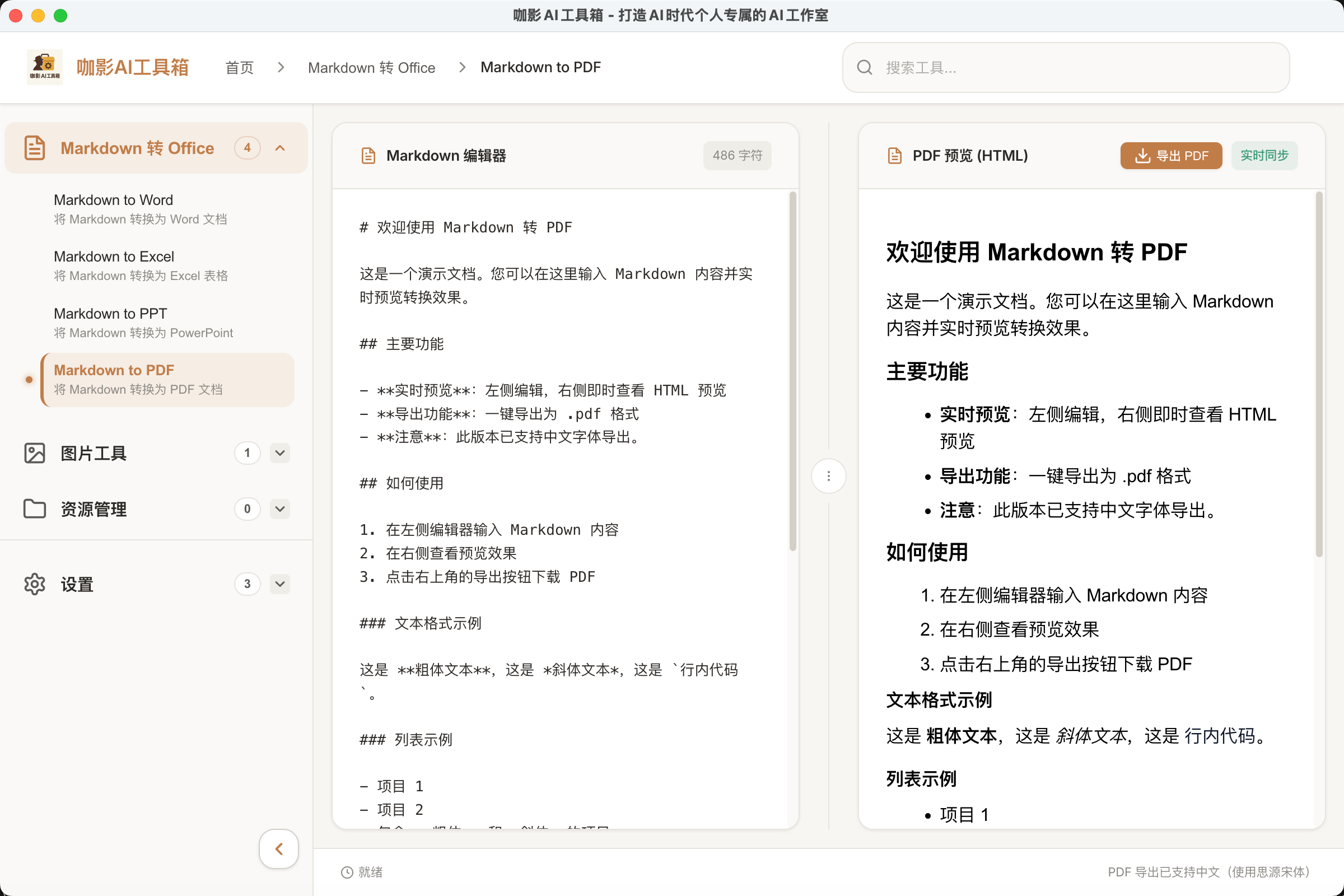The image size is (1344, 896).
Task: Expand the 图片工具 group
Action: (x=279, y=453)
